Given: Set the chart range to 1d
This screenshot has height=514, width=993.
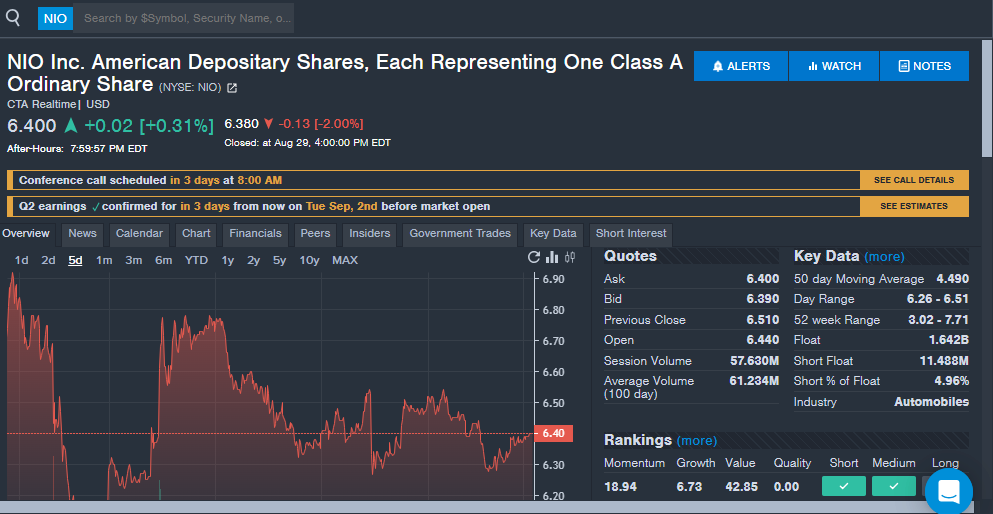Looking at the screenshot, I should tap(22, 260).
